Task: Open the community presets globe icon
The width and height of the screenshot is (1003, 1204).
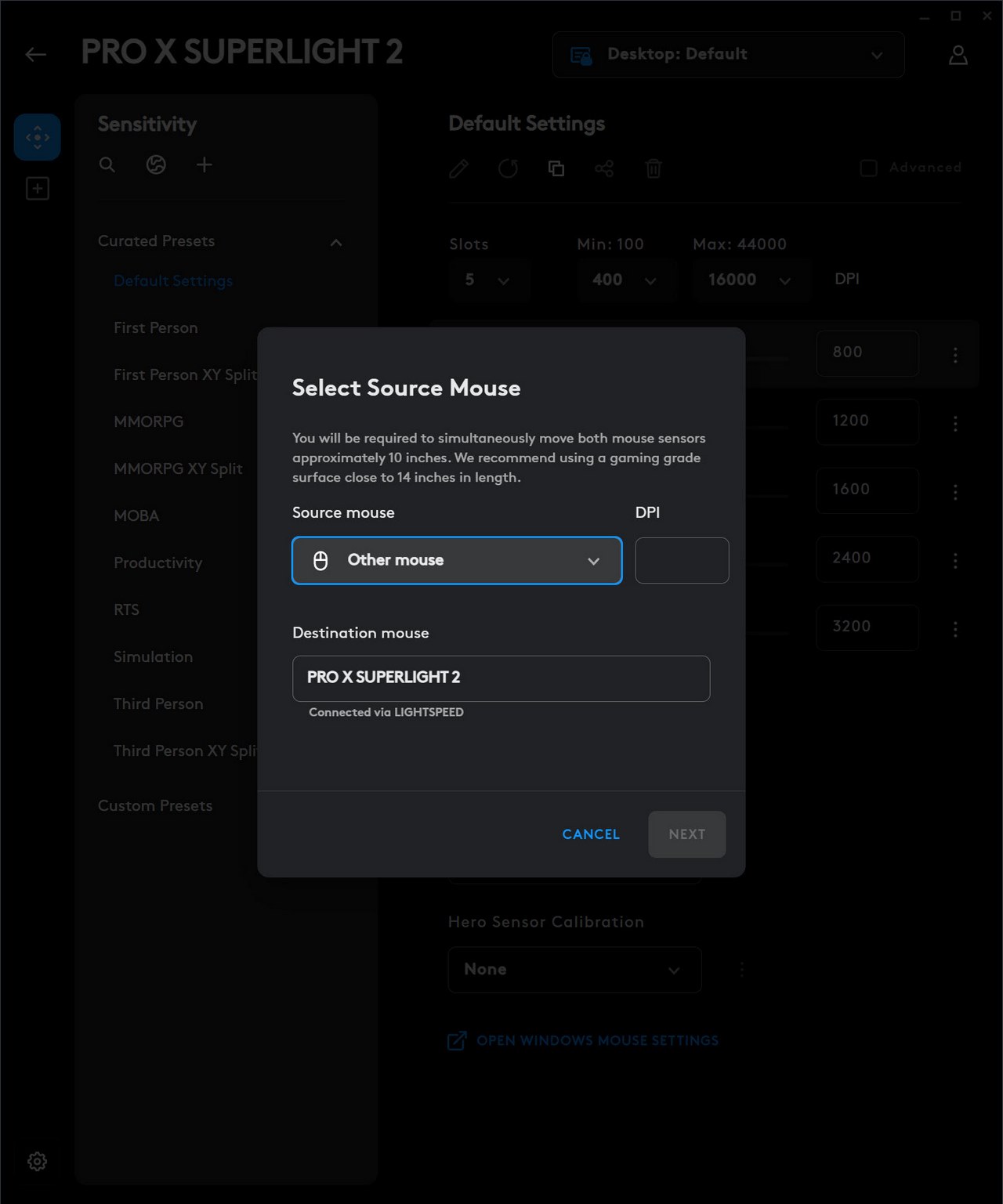Action: (156, 165)
